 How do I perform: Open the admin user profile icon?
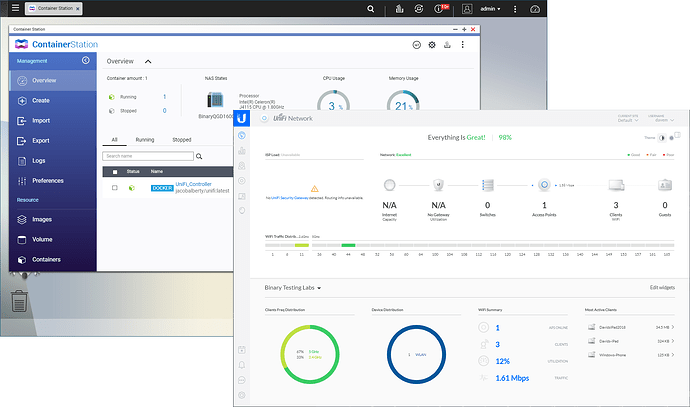pos(467,9)
